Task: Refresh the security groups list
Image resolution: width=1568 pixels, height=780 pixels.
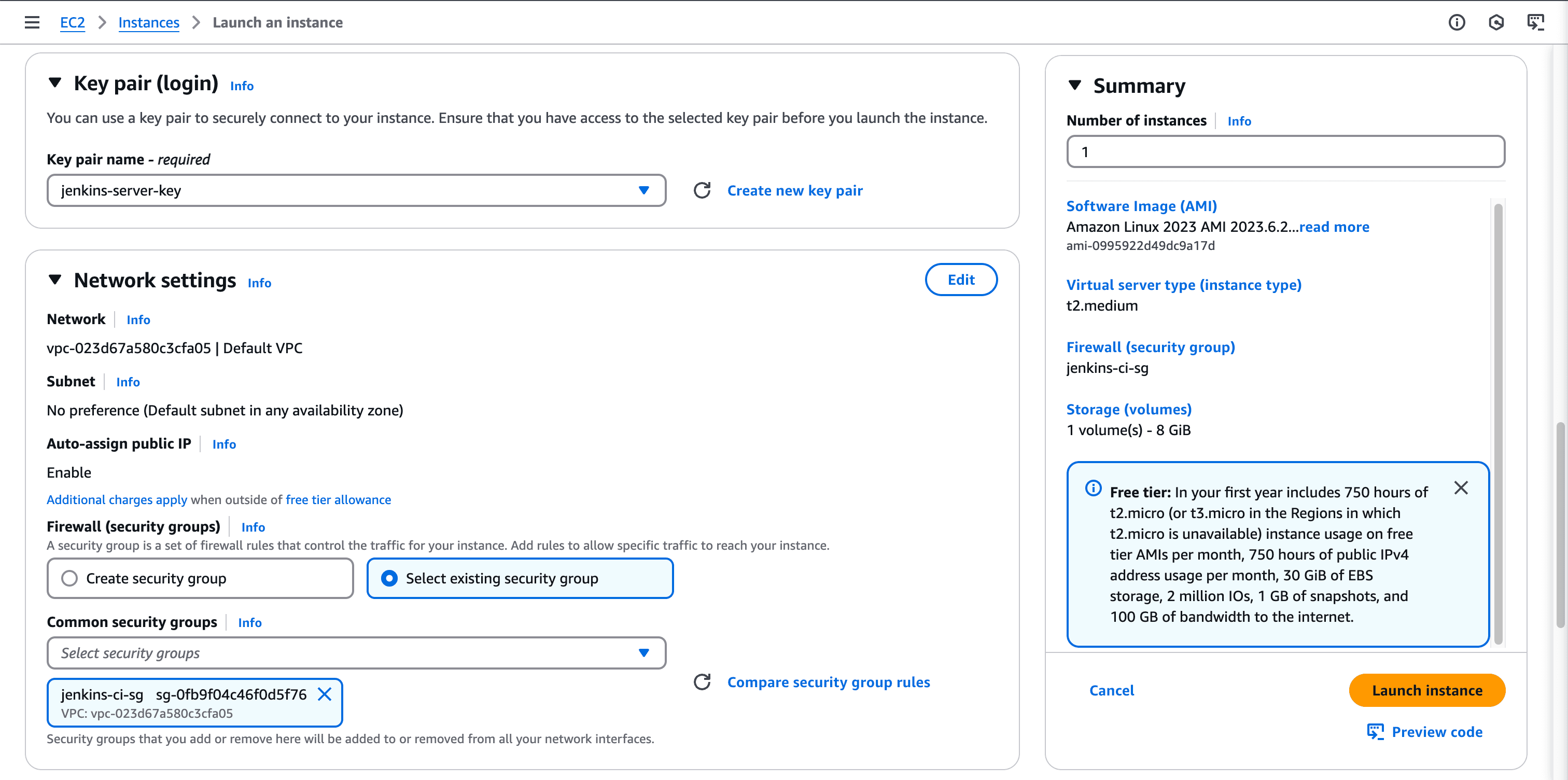Action: [x=702, y=682]
